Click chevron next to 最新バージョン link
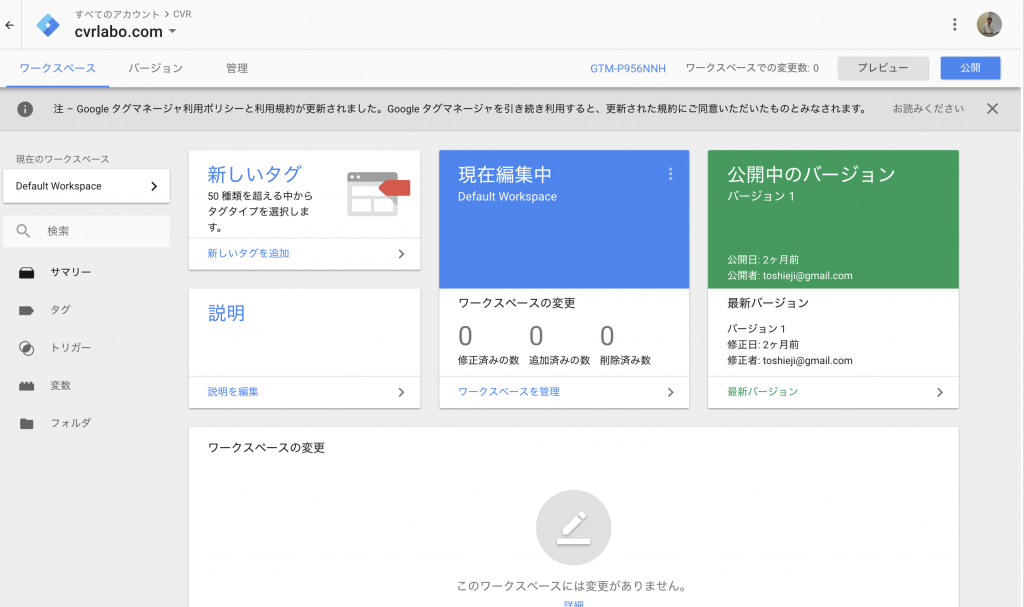Image resolution: width=1024 pixels, height=607 pixels. click(x=939, y=393)
